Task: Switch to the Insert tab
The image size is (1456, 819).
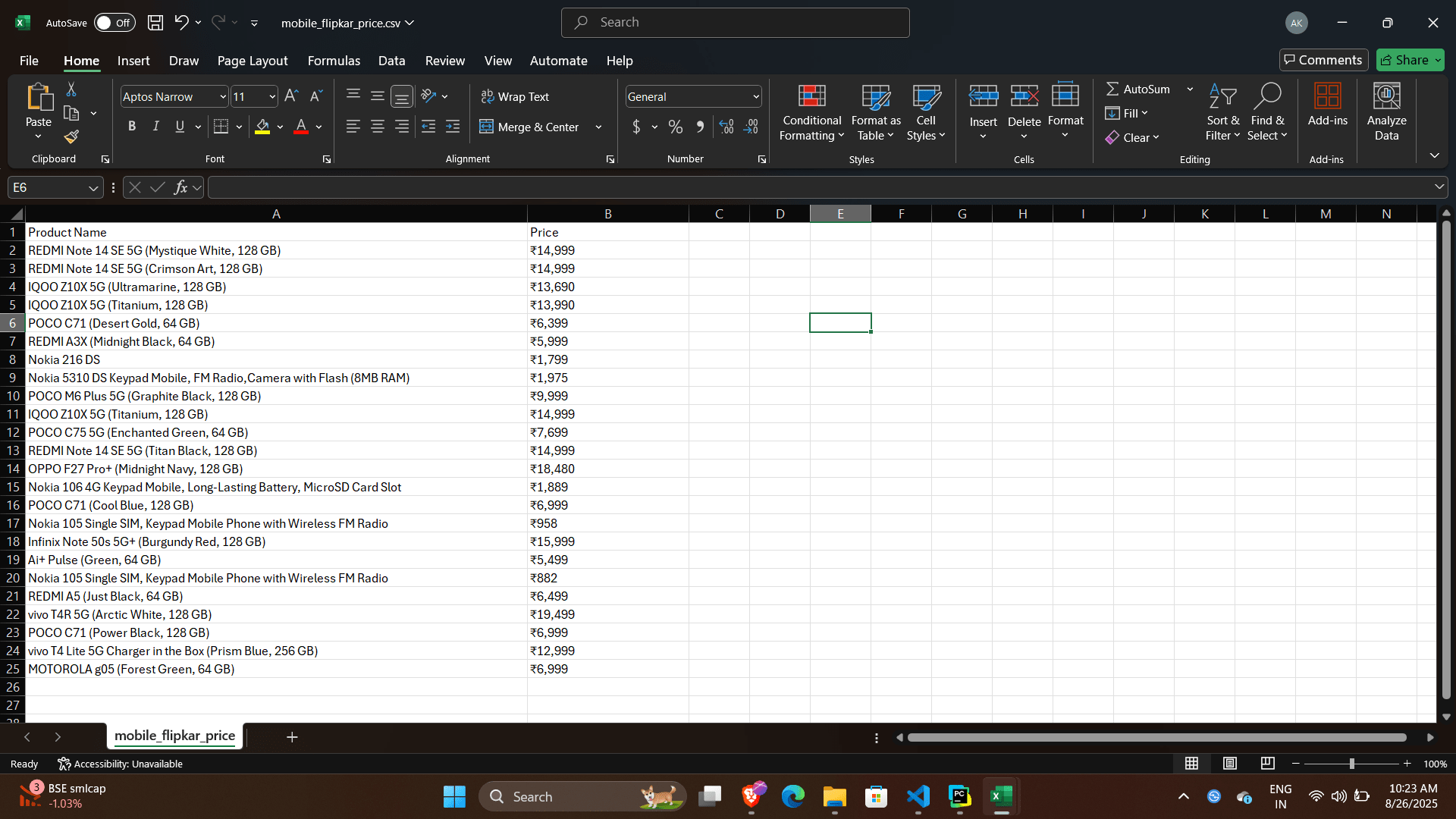Action: 133,61
